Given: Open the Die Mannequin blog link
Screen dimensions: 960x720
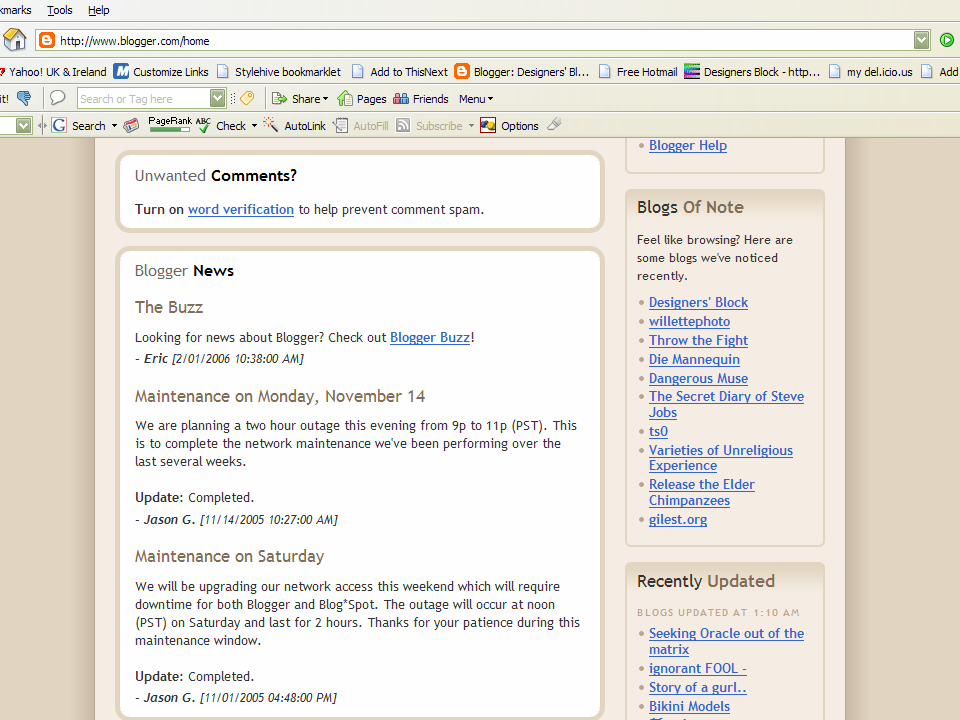Looking at the screenshot, I should pyautogui.click(x=694, y=359).
